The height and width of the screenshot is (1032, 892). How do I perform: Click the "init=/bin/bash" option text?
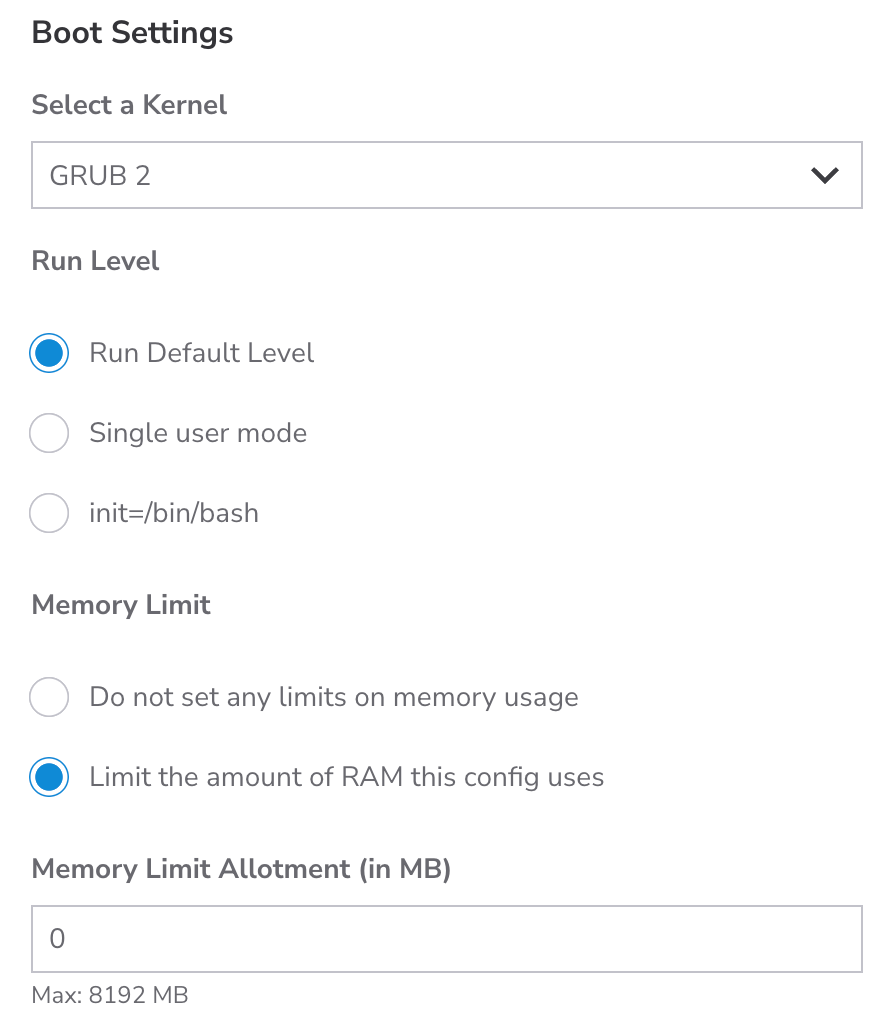(x=174, y=513)
